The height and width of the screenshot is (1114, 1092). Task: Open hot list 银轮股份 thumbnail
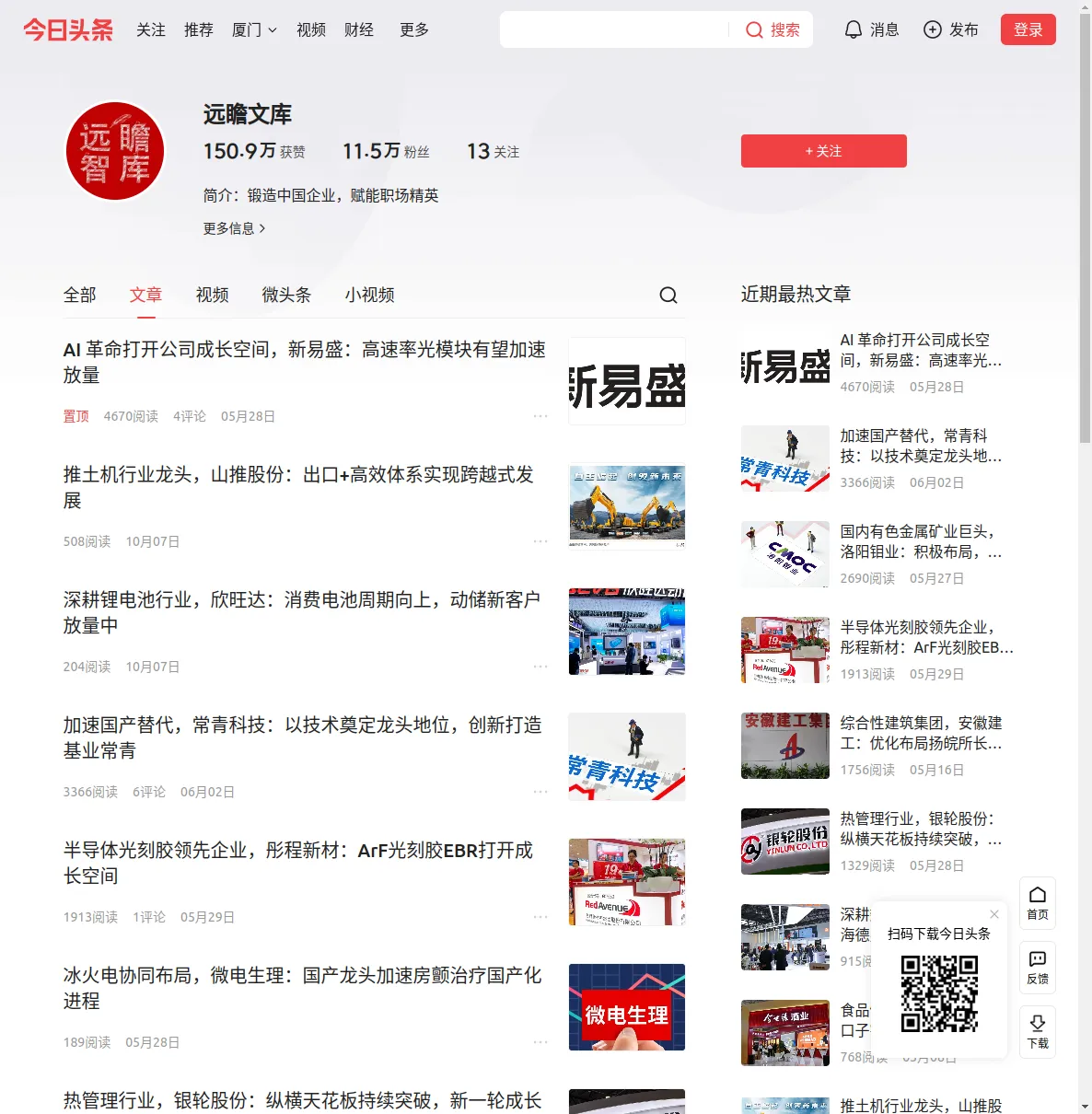point(785,841)
